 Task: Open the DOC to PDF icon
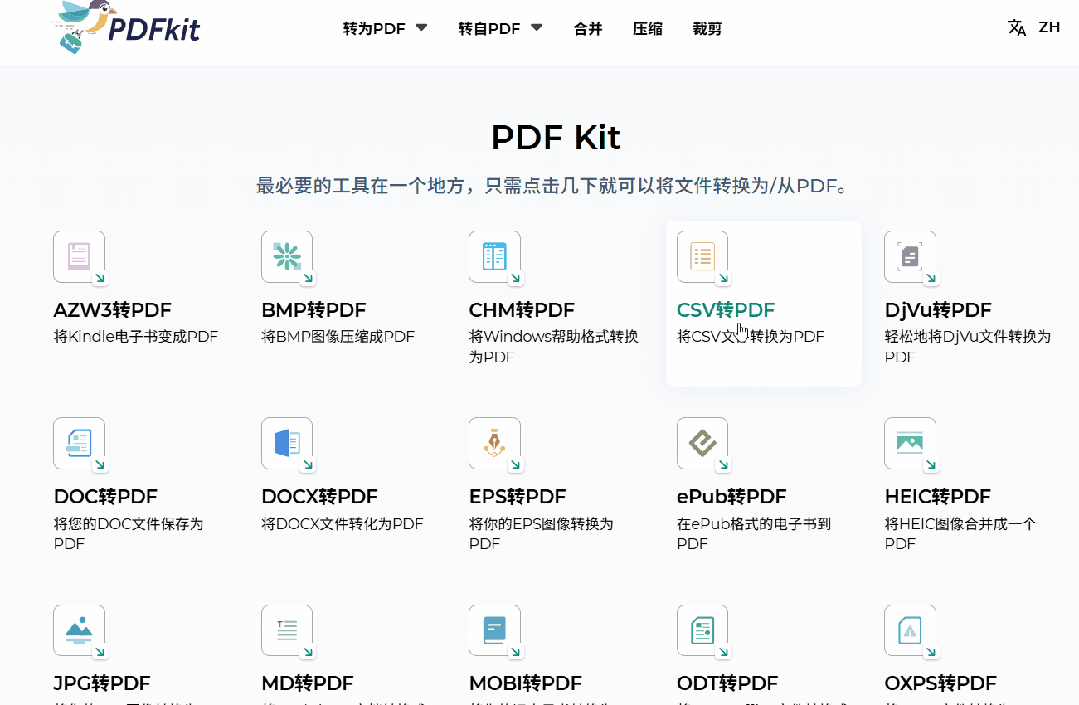coord(79,443)
